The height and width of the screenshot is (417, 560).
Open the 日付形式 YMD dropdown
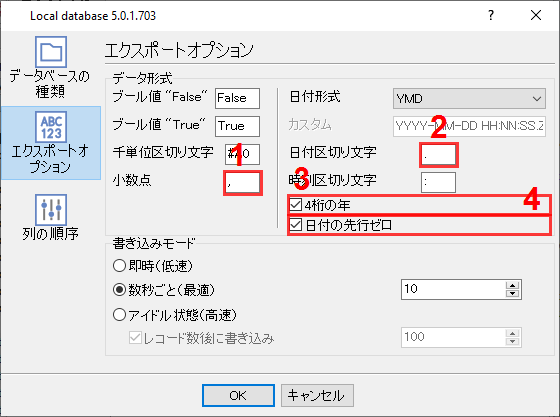point(469,99)
